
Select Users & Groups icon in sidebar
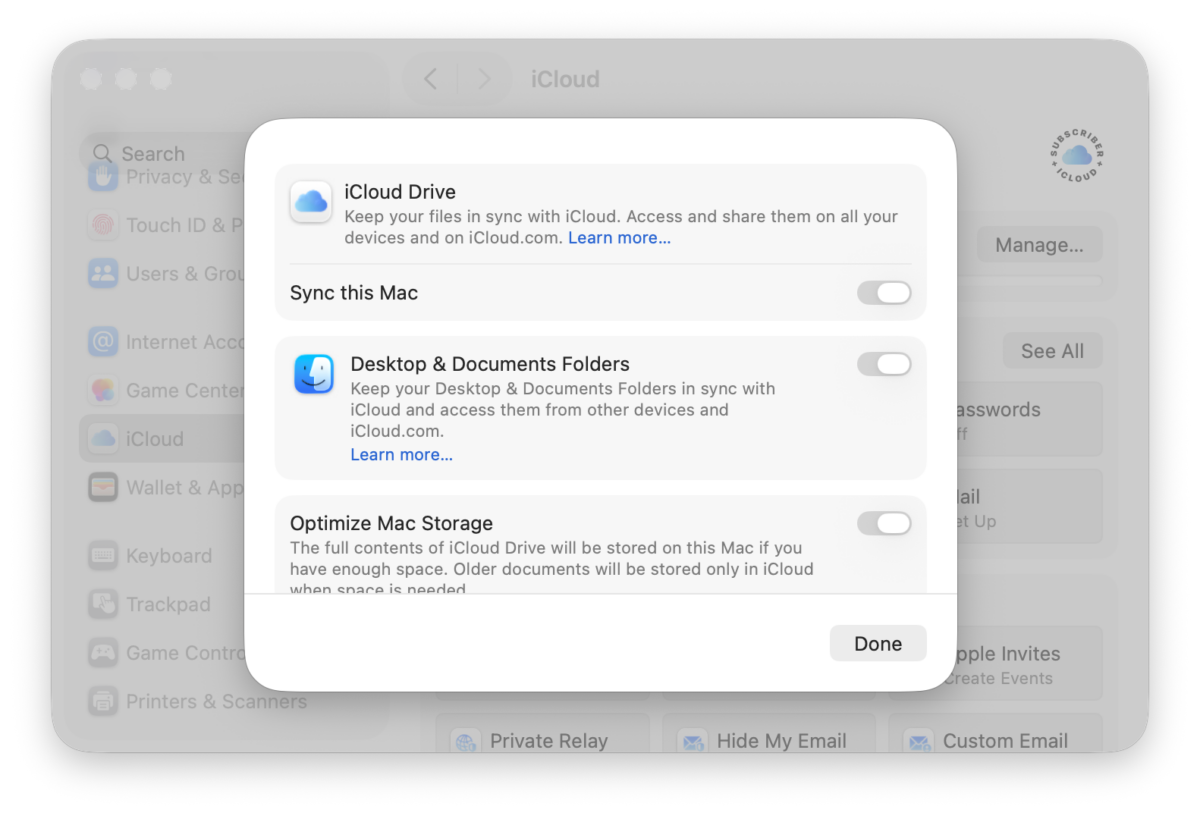tap(103, 273)
